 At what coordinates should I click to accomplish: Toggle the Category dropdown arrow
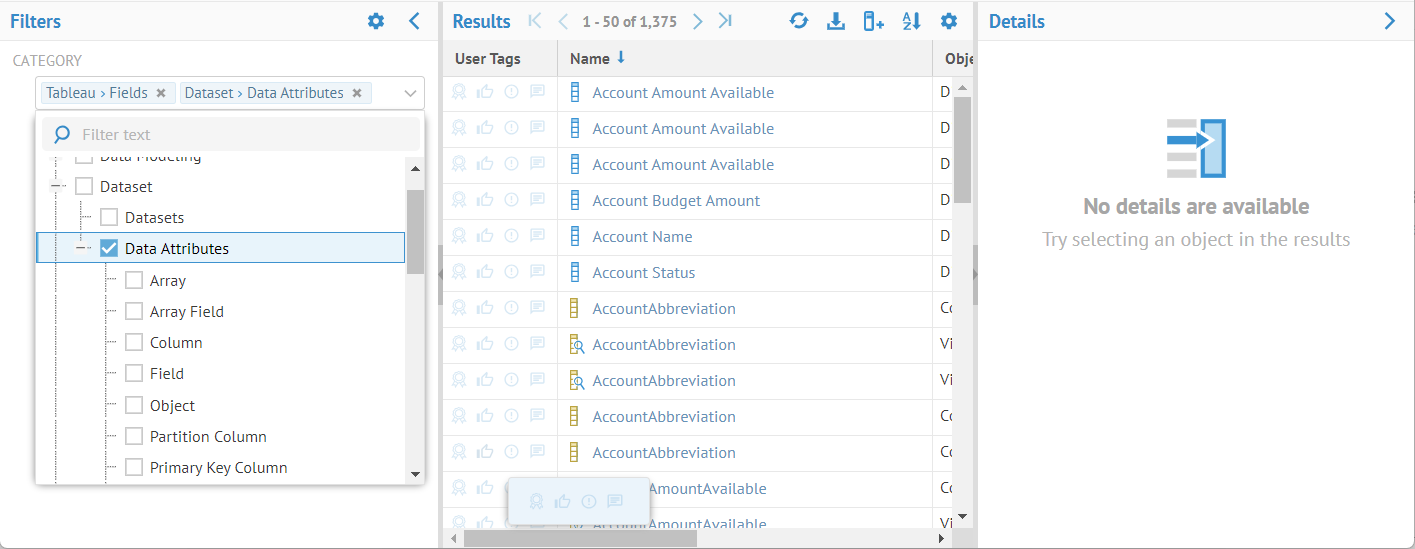pyautogui.click(x=410, y=93)
